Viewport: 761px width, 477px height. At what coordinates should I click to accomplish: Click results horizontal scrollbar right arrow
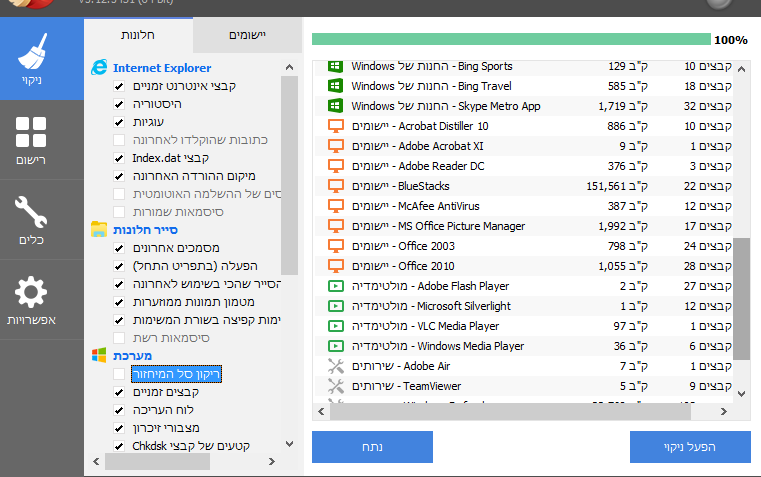pos(724,411)
